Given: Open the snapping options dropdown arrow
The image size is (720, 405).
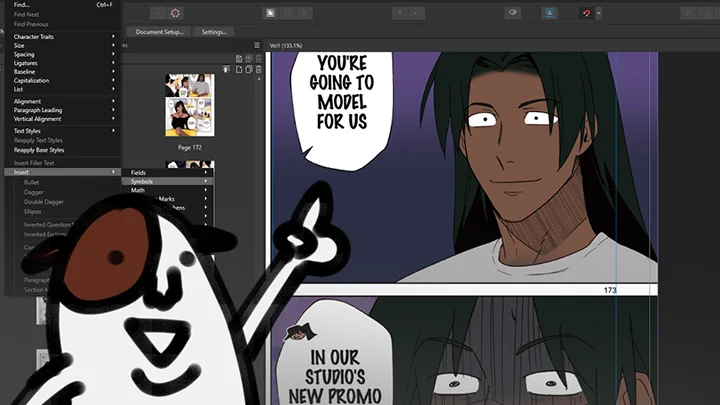Looking at the screenshot, I should click(598, 13).
